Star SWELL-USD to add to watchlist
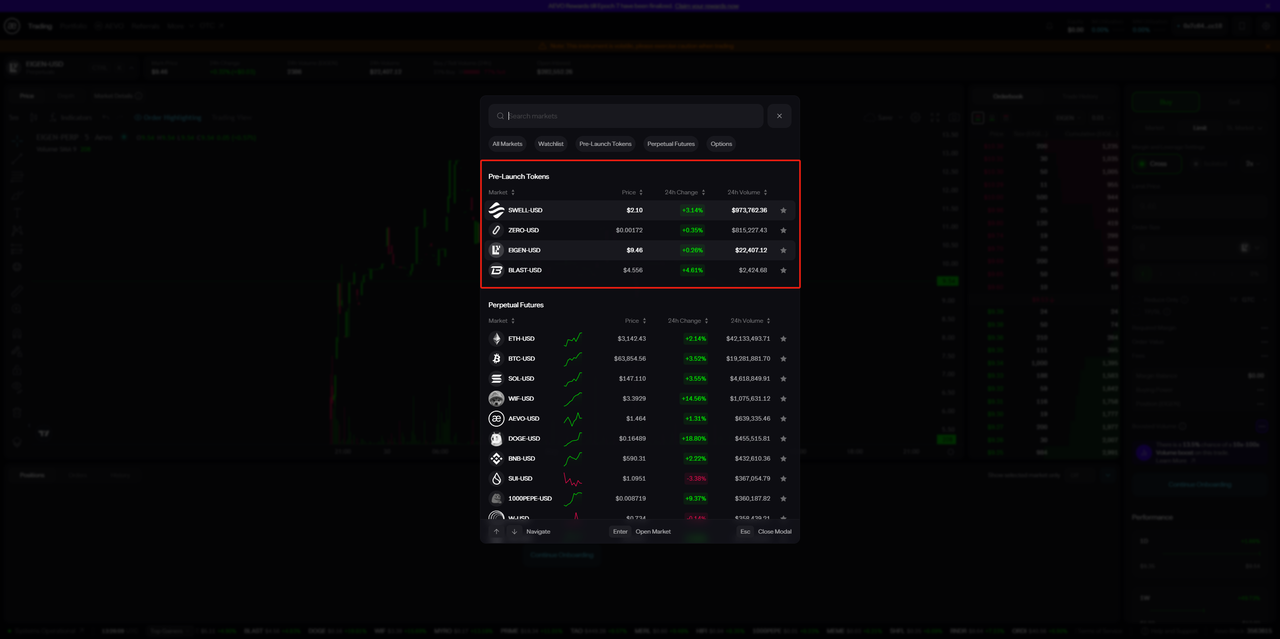 click(x=783, y=210)
